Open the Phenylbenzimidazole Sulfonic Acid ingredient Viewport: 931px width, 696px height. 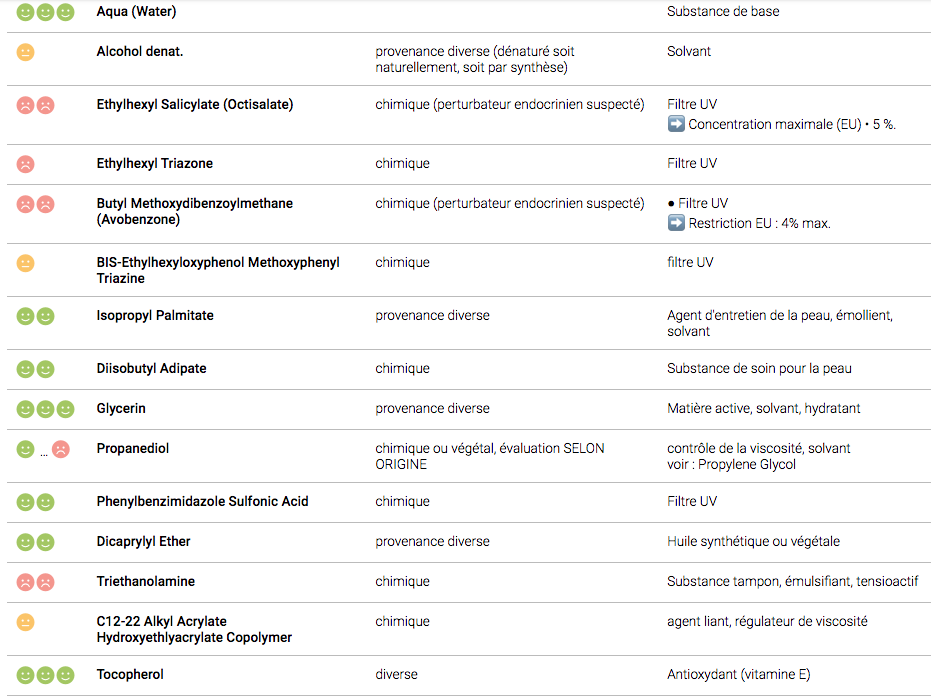[x=202, y=501]
